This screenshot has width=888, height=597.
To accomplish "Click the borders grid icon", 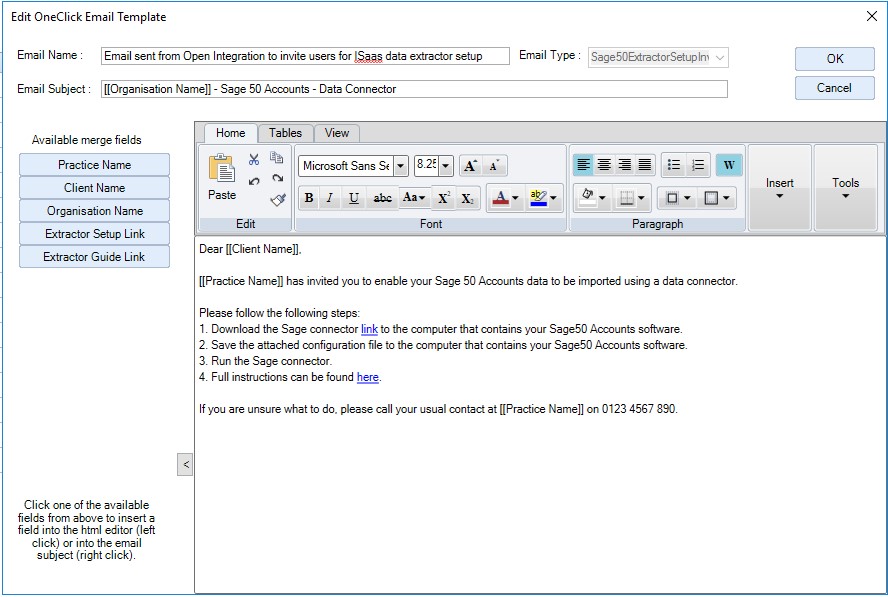I will (626, 198).
